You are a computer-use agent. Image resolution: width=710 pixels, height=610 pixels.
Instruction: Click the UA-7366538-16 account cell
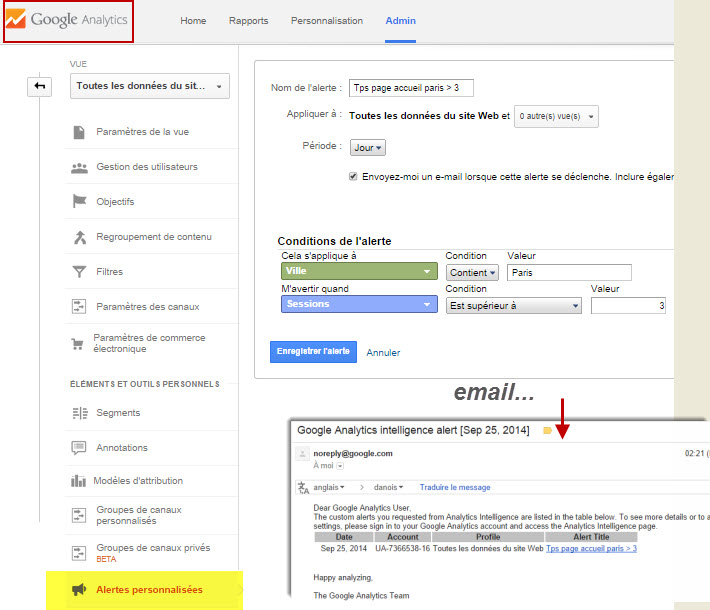pos(403,548)
